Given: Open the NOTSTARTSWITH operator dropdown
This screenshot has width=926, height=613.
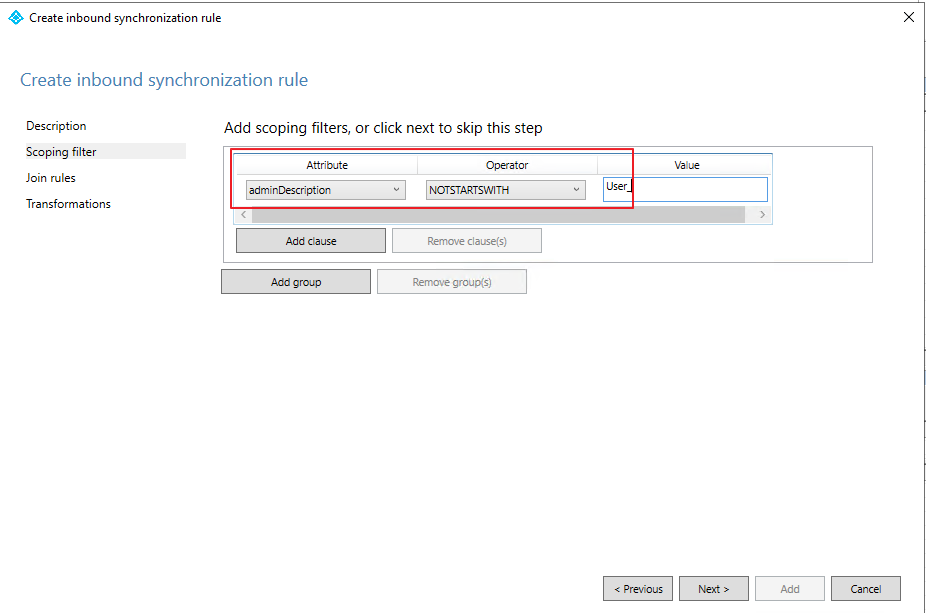Looking at the screenshot, I should pyautogui.click(x=506, y=190).
